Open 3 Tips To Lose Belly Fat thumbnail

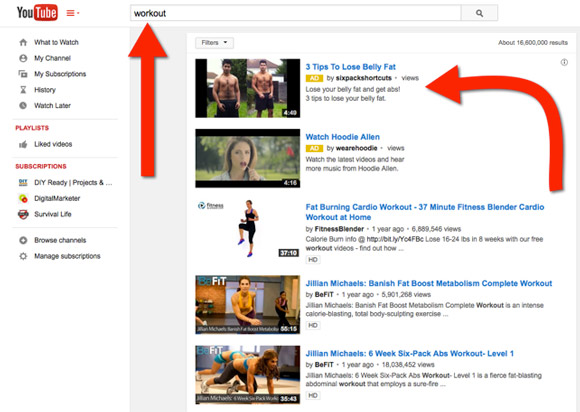point(247,88)
